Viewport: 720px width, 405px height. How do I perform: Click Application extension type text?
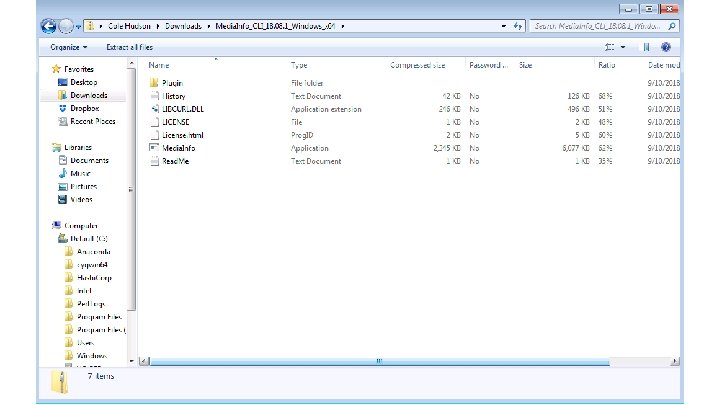tap(326, 109)
